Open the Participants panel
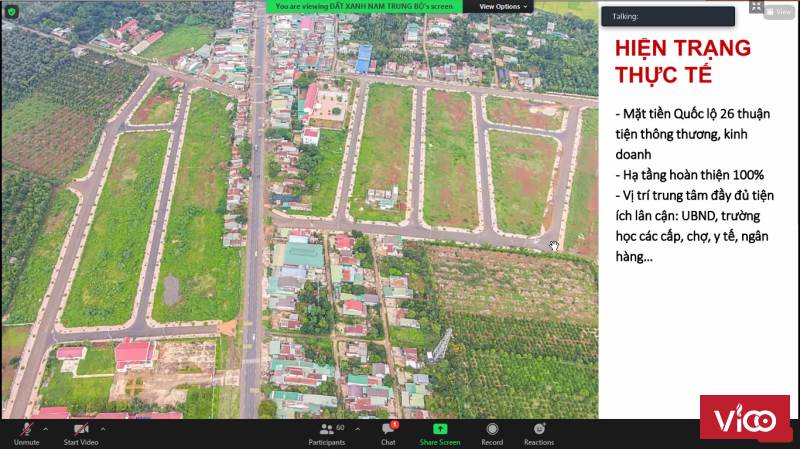This screenshot has width=800, height=449. 327,433
